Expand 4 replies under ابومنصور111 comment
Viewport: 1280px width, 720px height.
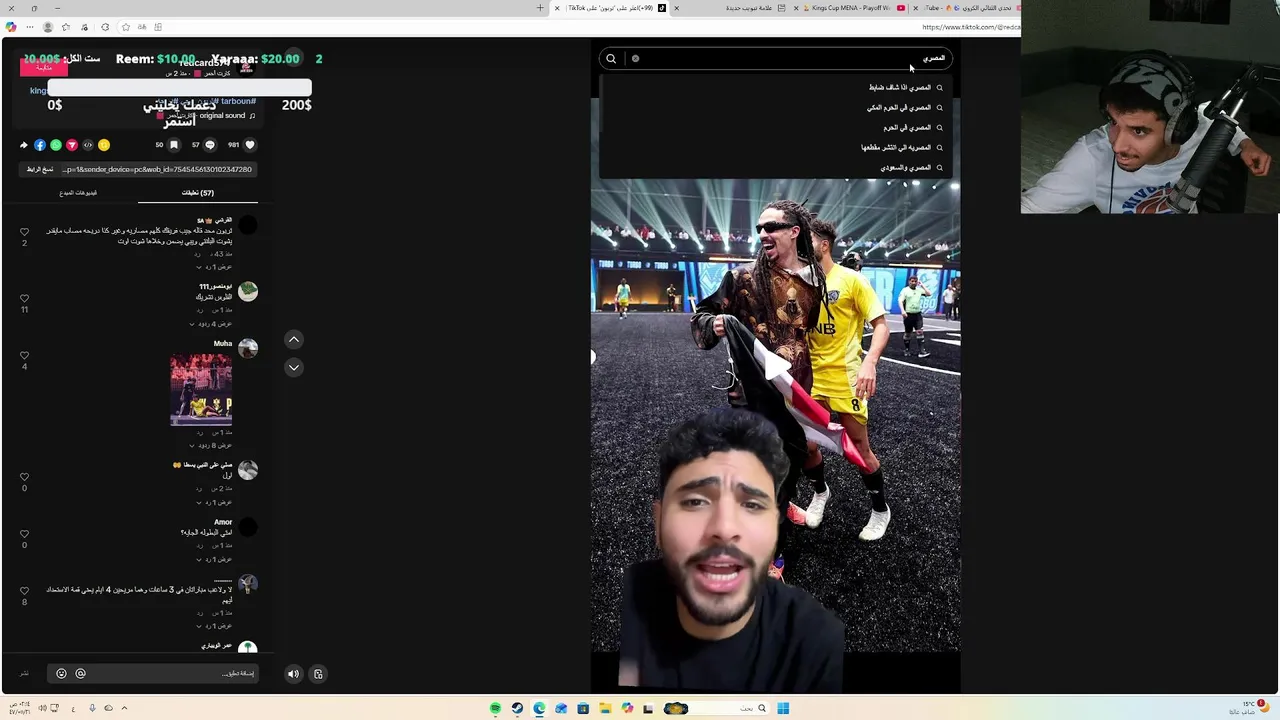tap(211, 324)
